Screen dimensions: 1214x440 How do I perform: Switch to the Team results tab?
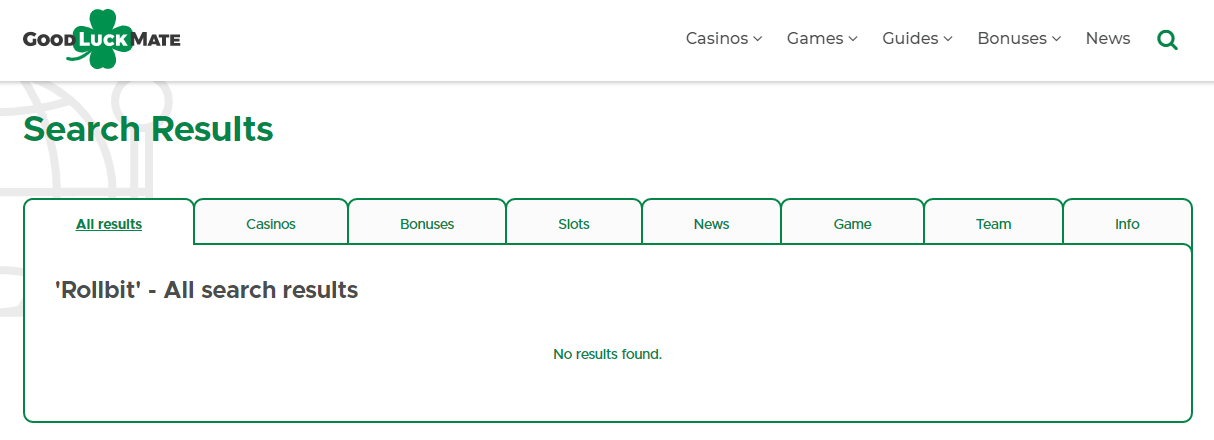pyautogui.click(x=994, y=223)
